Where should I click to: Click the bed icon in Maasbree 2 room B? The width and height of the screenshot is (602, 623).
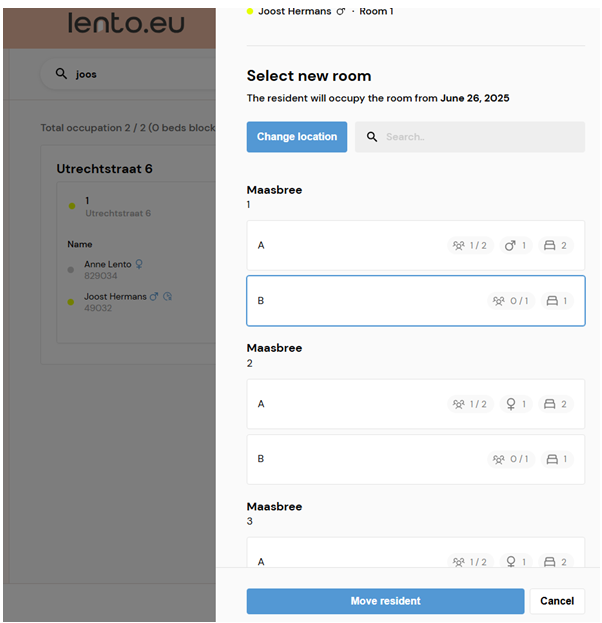(x=552, y=459)
